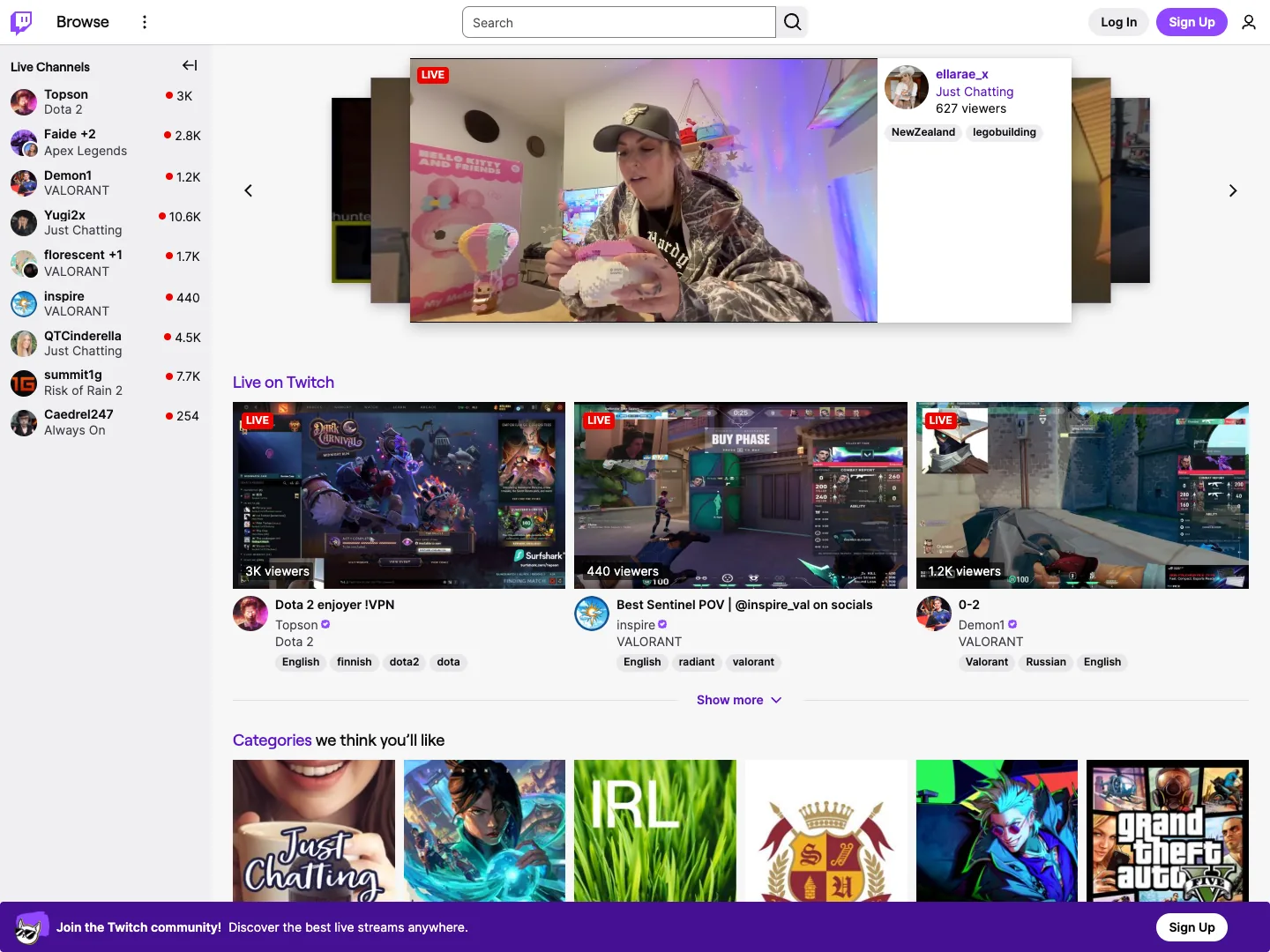This screenshot has height=952, width=1270.
Task: Open the Just Chatting category card
Action: (x=314, y=831)
